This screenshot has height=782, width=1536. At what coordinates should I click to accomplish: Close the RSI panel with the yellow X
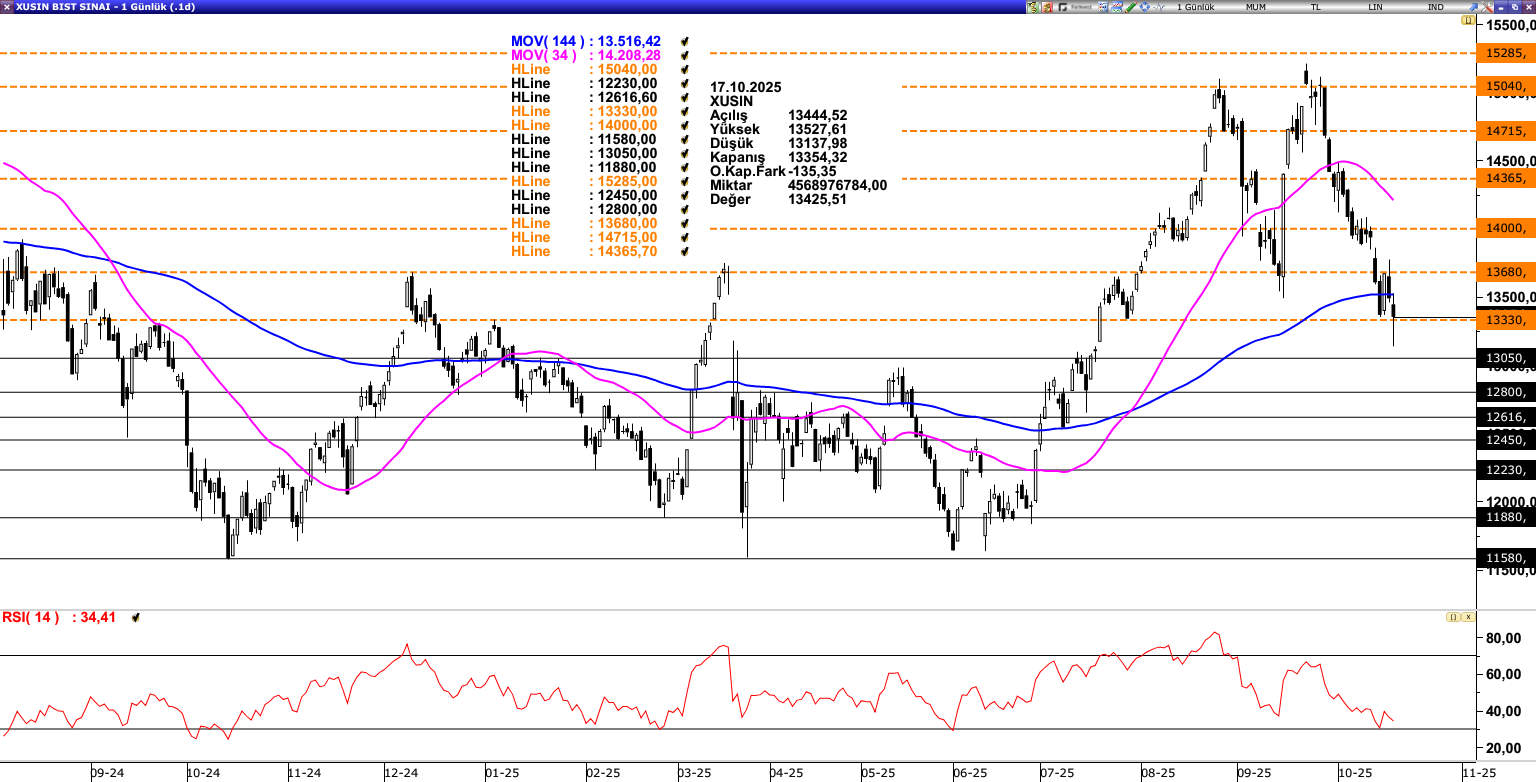(1467, 618)
